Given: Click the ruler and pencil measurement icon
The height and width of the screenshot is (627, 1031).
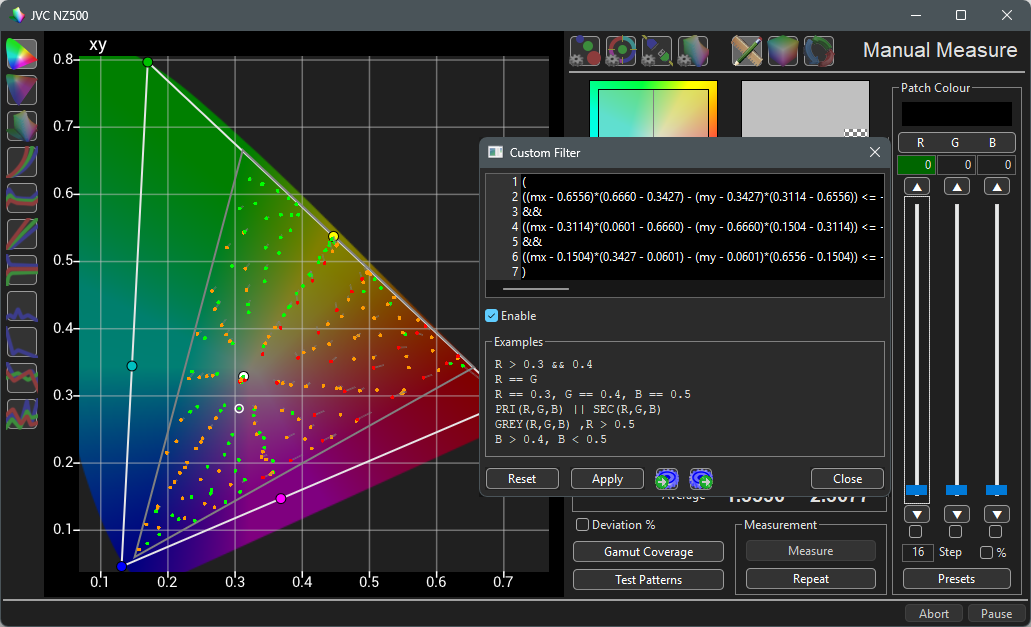Looking at the screenshot, I should [747, 50].
